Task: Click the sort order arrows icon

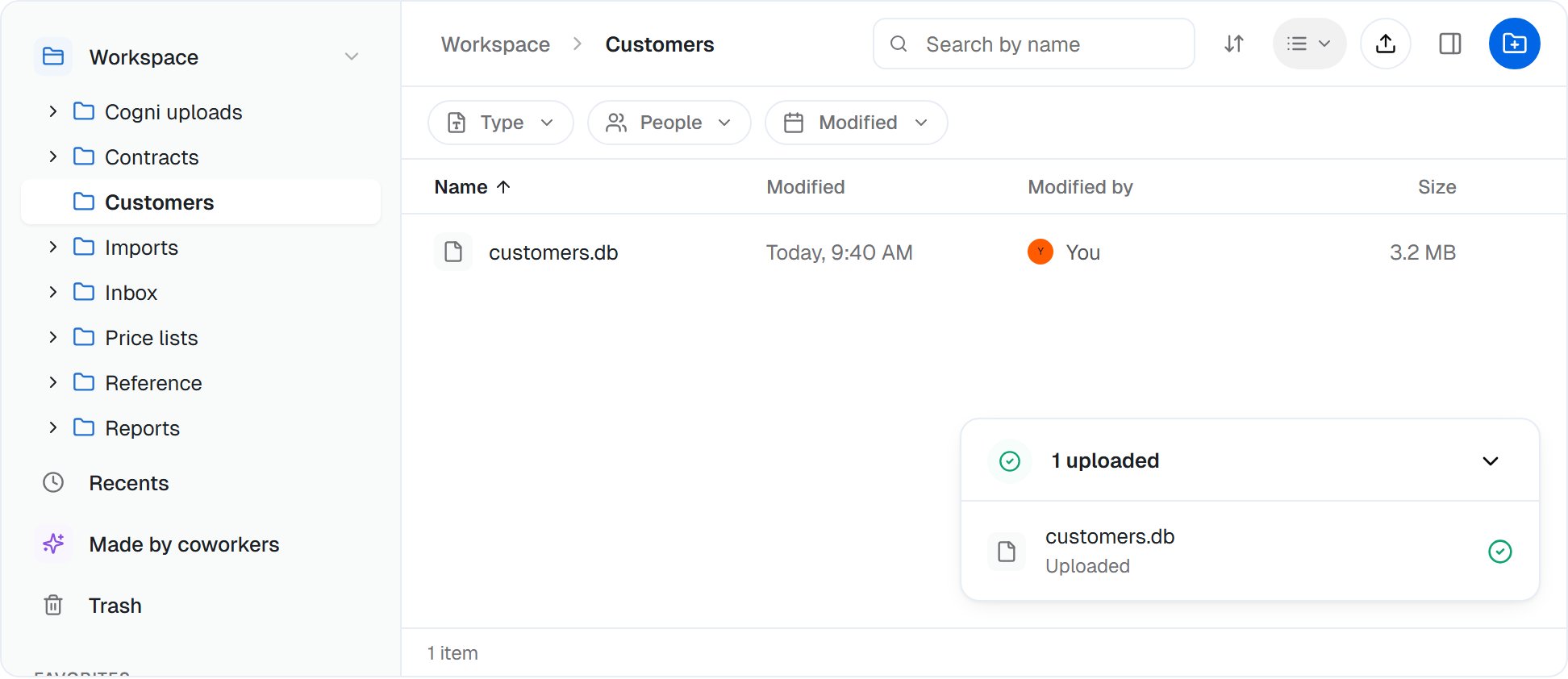Action: 1233,44
